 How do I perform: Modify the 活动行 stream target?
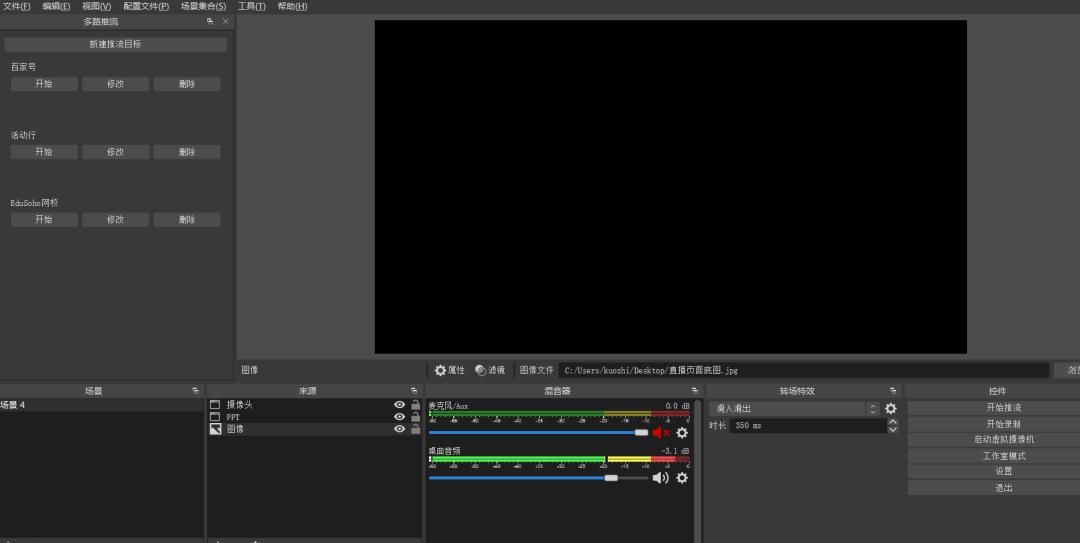116,152
